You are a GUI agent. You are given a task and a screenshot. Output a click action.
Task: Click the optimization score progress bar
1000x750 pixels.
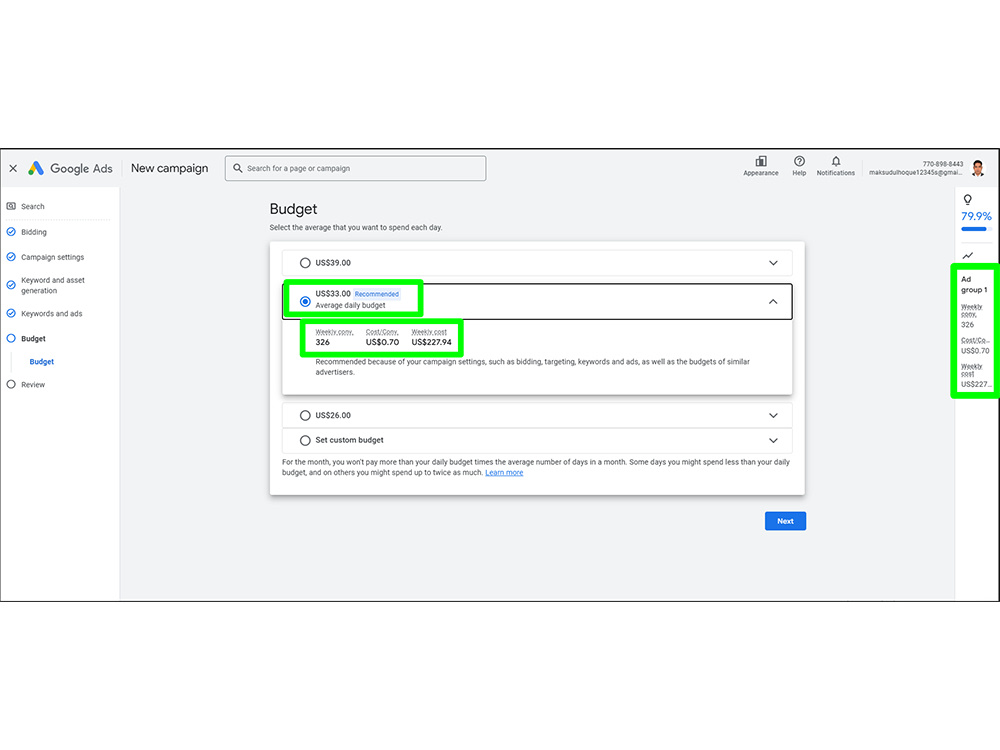pyautogui.click(x=976, y=229)
